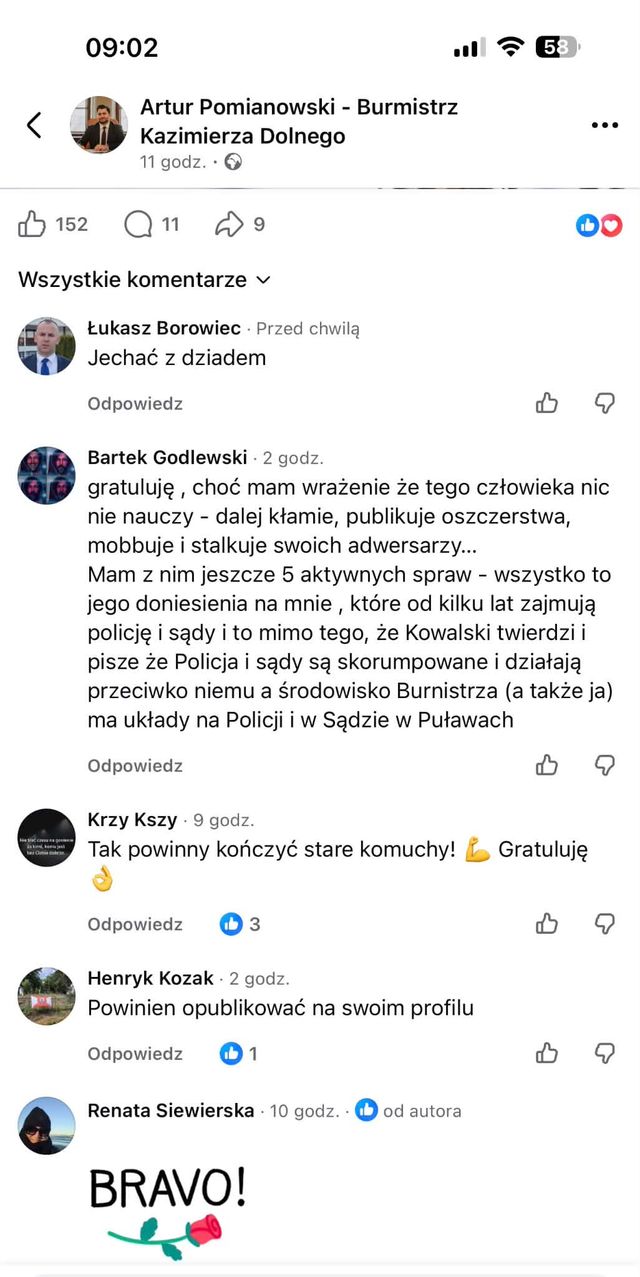Toggle thumbs down on Bartek Godlewski's comment
This screenshot has width=640, height=1277.
tap(605, 765)
